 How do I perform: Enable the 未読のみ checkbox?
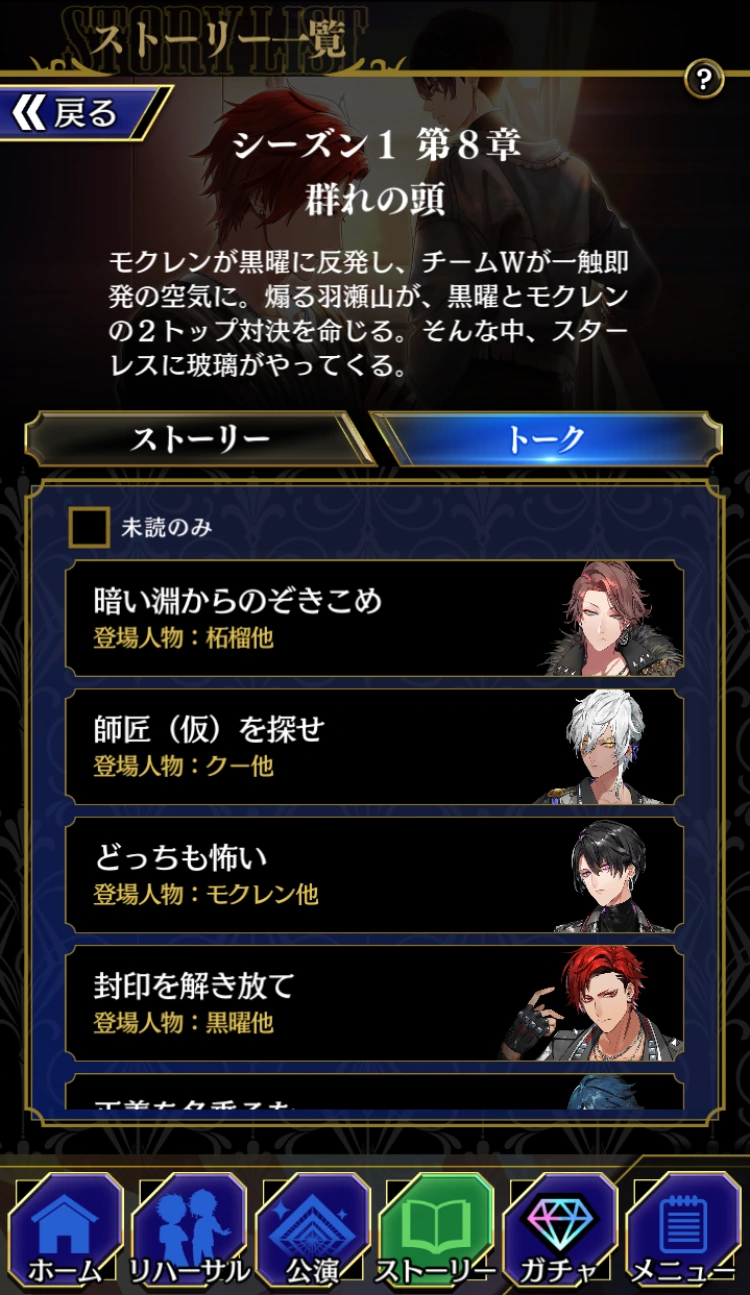coord(89,527)
